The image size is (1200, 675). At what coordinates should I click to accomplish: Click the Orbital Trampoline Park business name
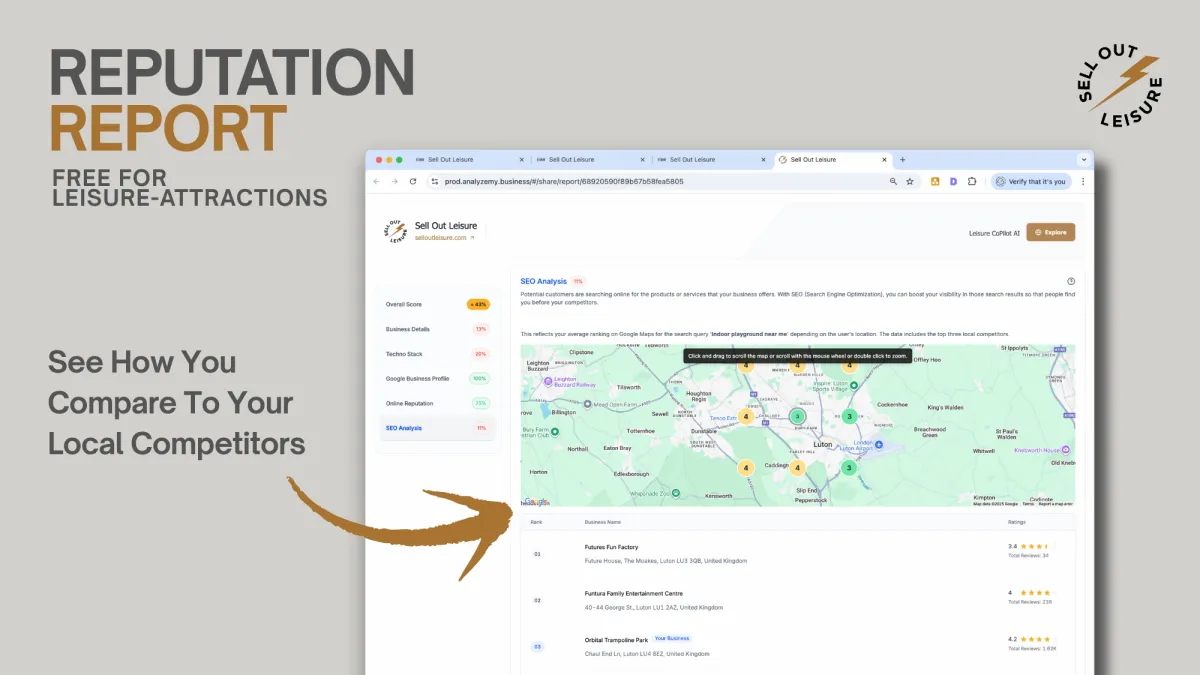click(x=616, y=640)
